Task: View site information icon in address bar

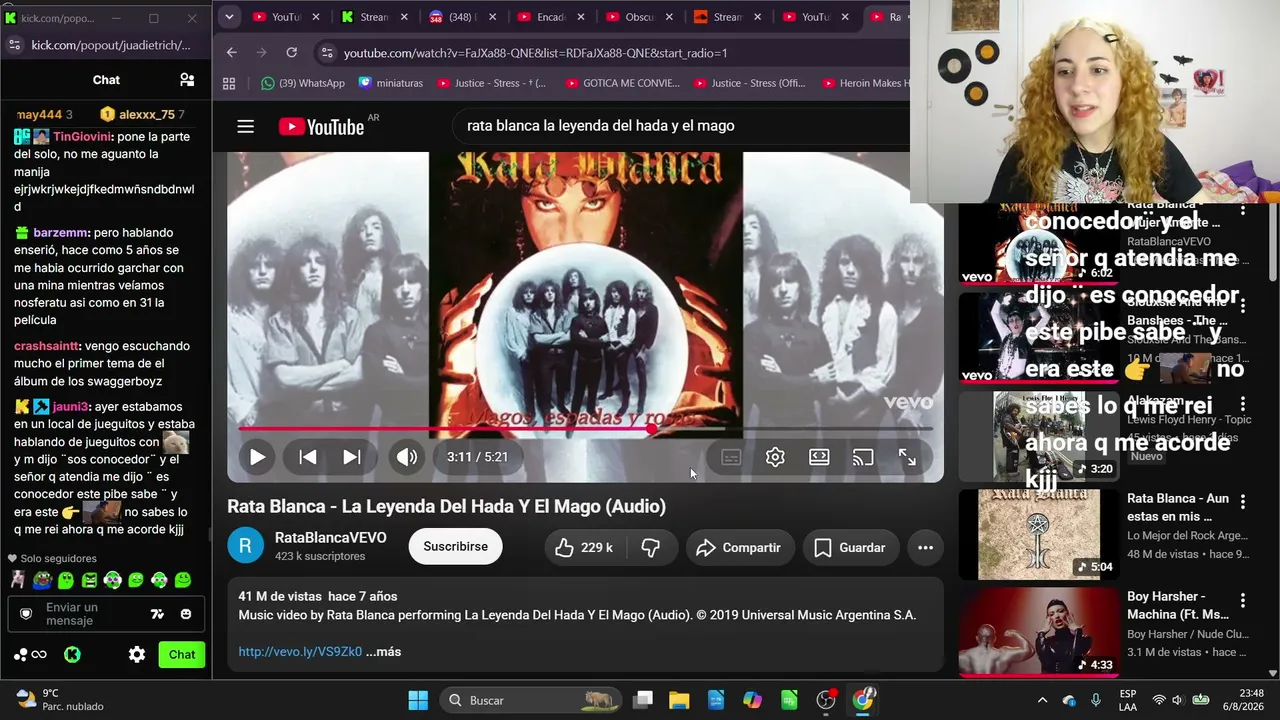Action: point(326,53)
